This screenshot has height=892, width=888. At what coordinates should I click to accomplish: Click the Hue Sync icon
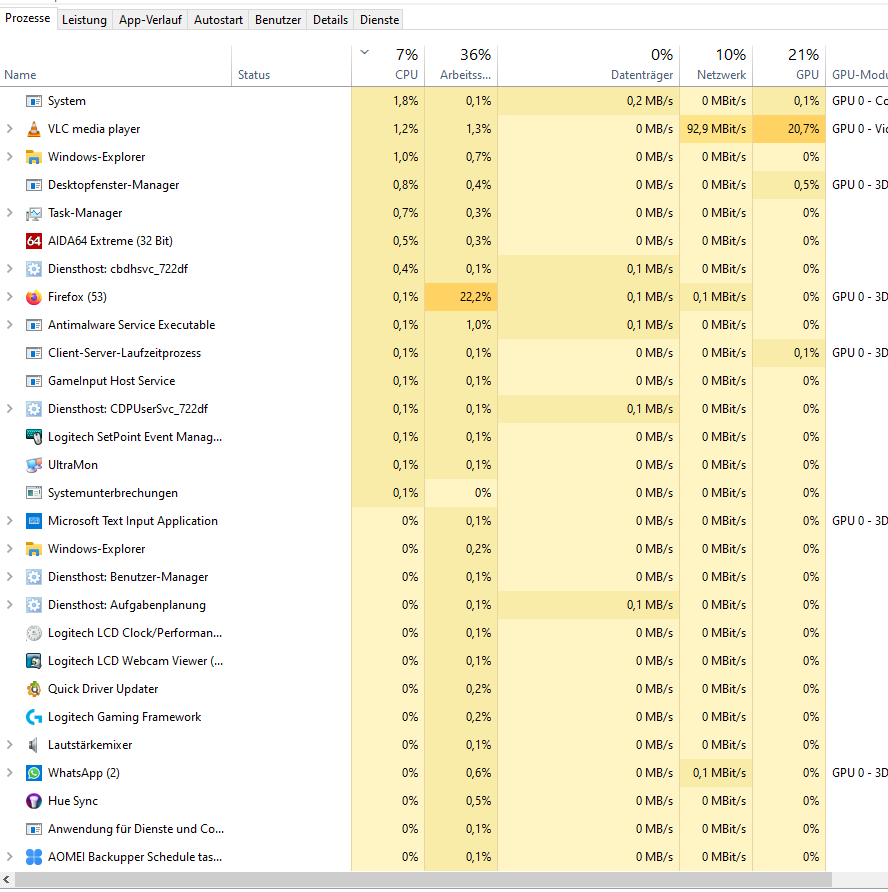[34, 801]
